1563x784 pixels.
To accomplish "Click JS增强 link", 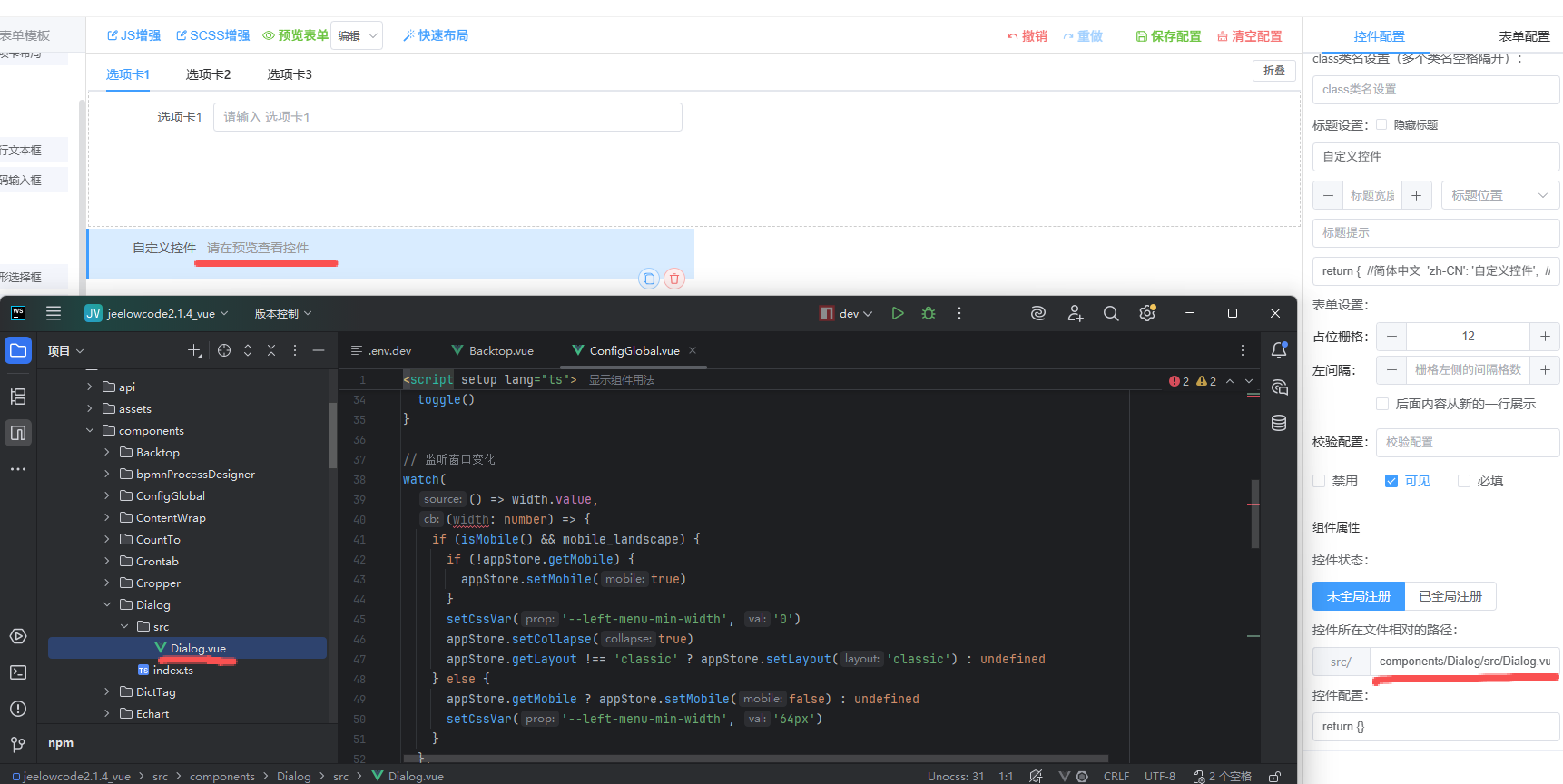I will point(133,35).
